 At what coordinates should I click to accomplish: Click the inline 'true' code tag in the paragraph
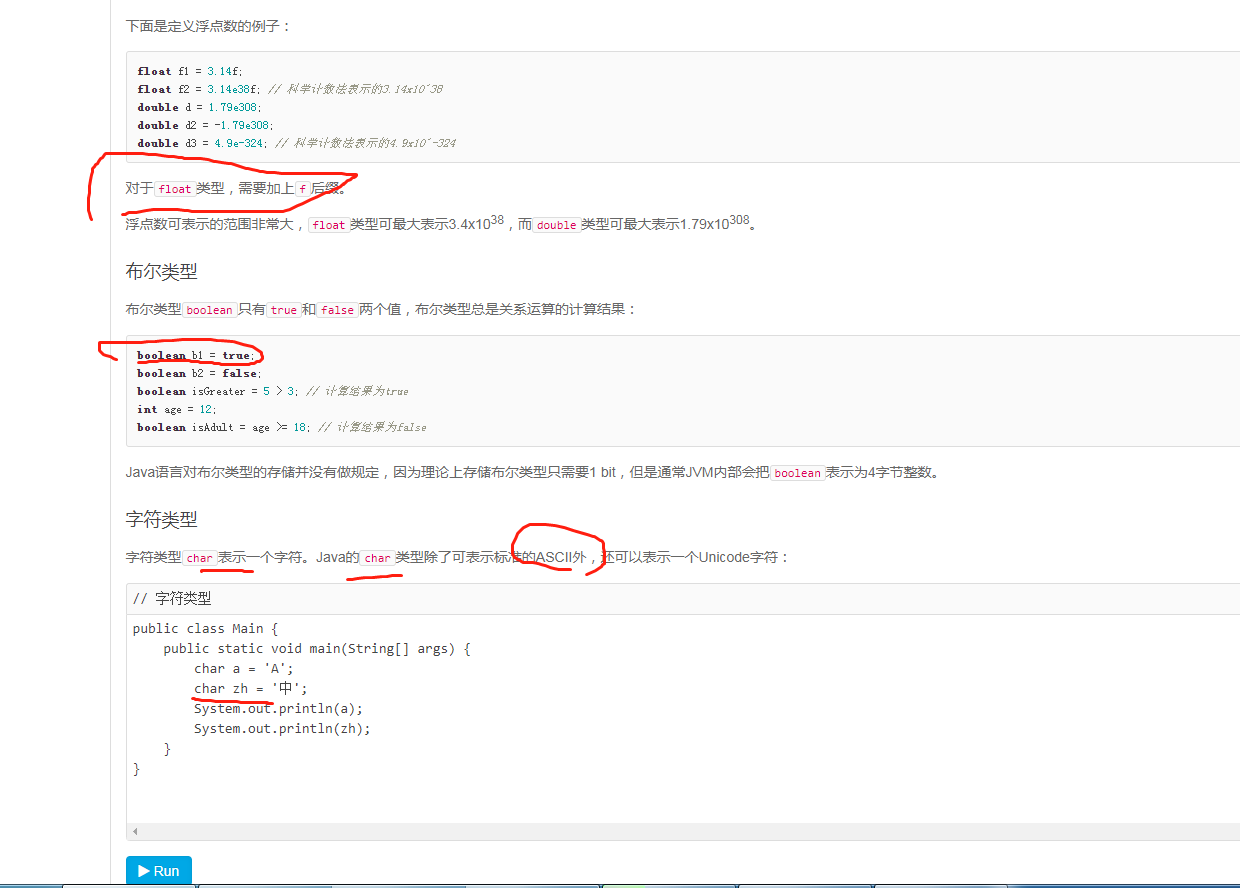pyautogui.click(x=284, y=310)
